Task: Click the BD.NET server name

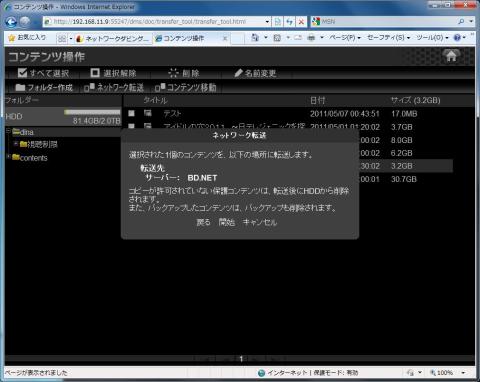Action: 202,178
